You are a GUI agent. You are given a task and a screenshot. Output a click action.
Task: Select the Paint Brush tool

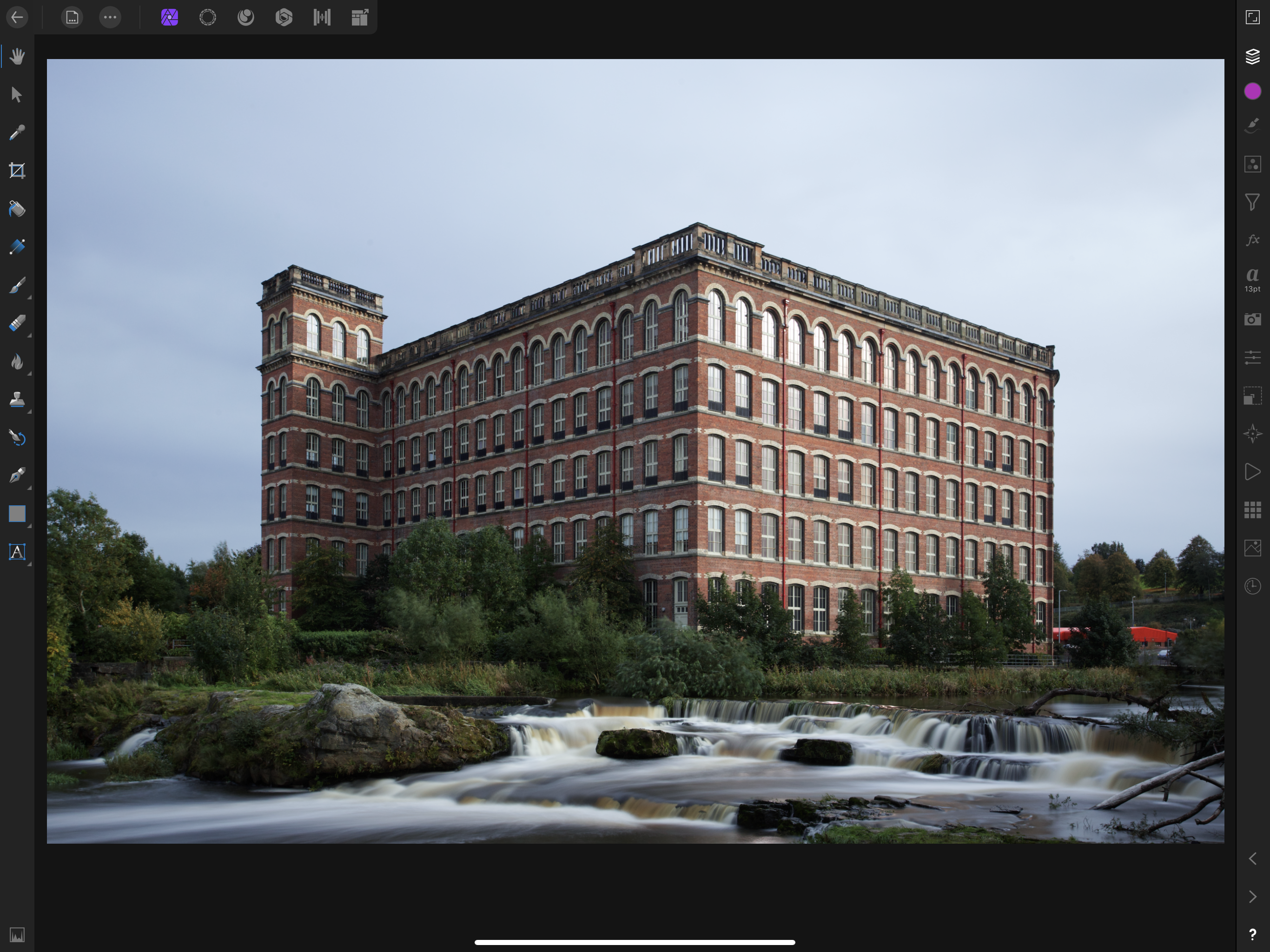click(17, 285)
